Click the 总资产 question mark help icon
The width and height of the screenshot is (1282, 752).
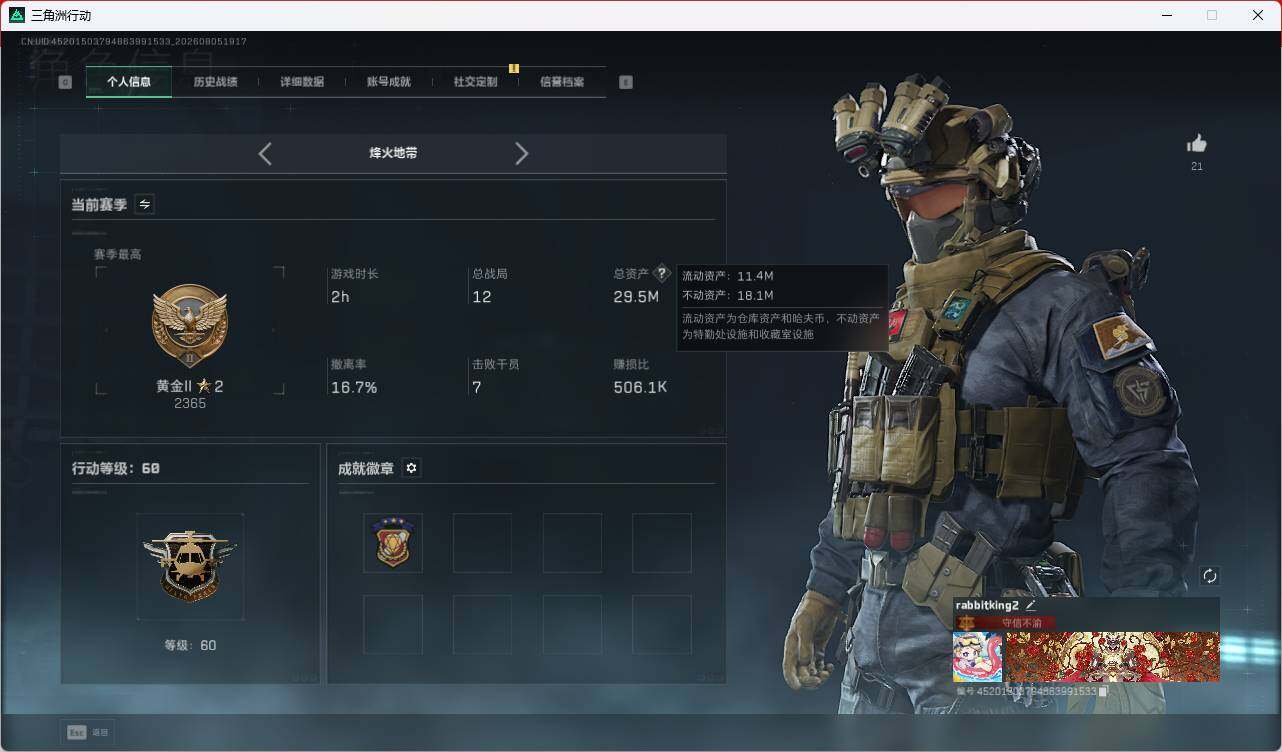pos(661,273)
